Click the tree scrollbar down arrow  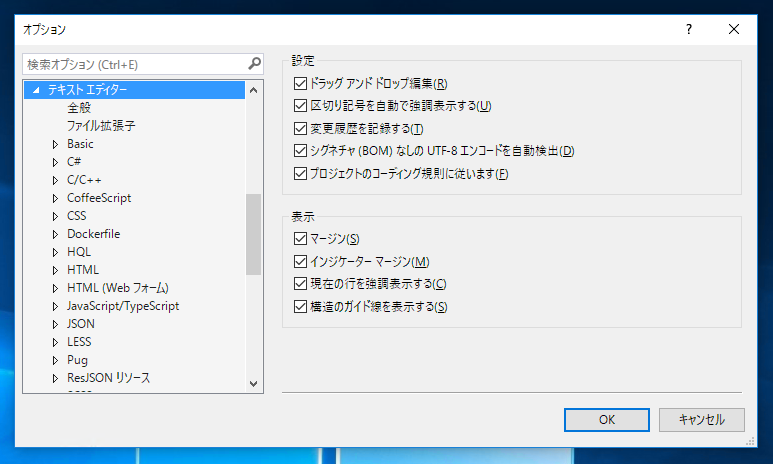(x=254, y=384)
